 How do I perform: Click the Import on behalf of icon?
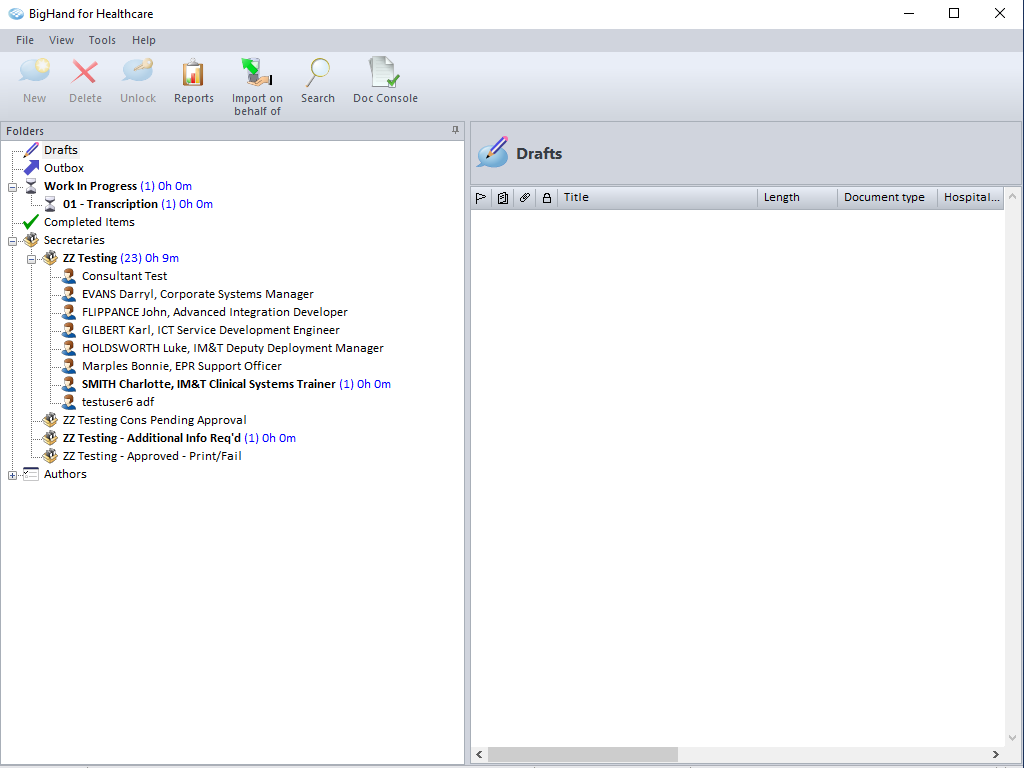pos(257,72)
